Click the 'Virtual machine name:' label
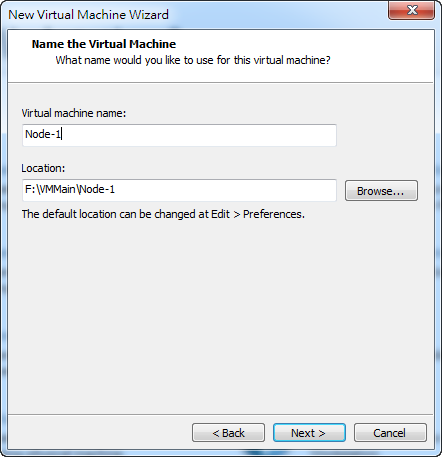Image resolution: width=442 pixels, height=457 pixels. click(74, 113)
